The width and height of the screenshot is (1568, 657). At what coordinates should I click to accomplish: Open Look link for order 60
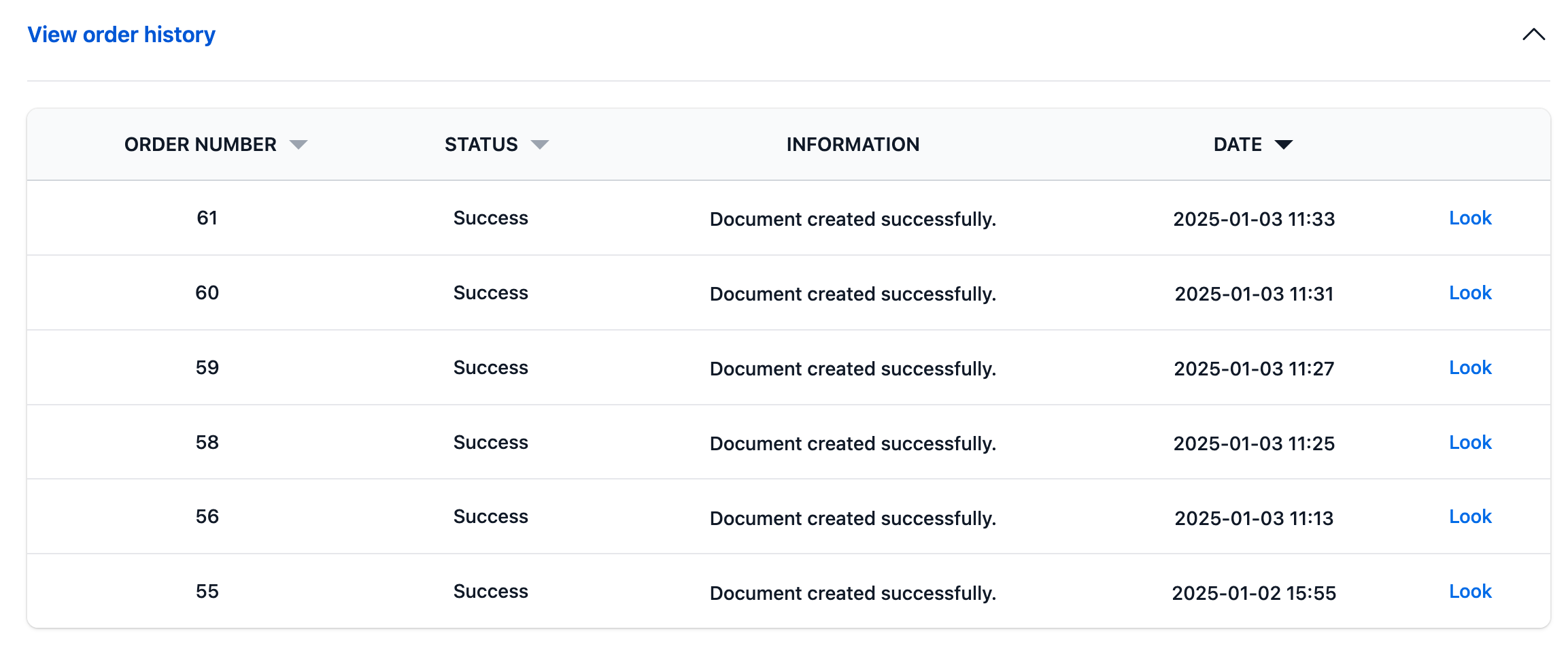1470,293
